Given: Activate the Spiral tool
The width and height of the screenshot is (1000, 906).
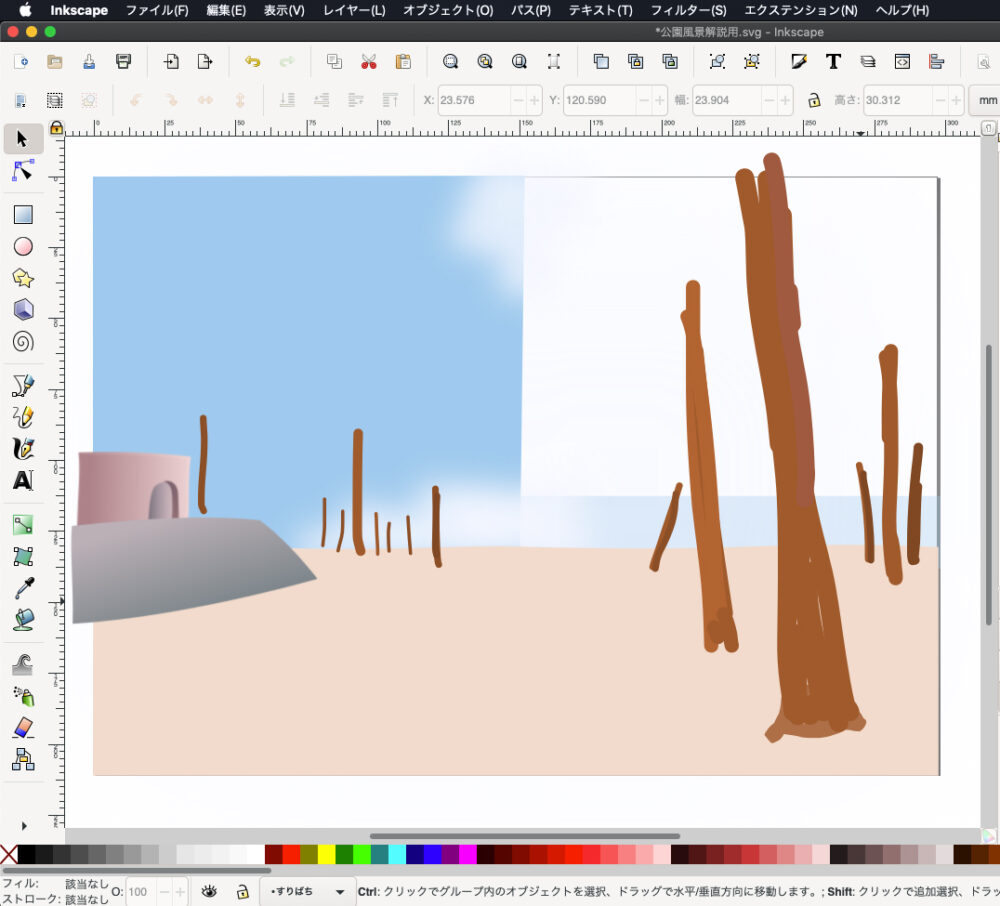Looking at the screenshot, I should pos(23,342).
